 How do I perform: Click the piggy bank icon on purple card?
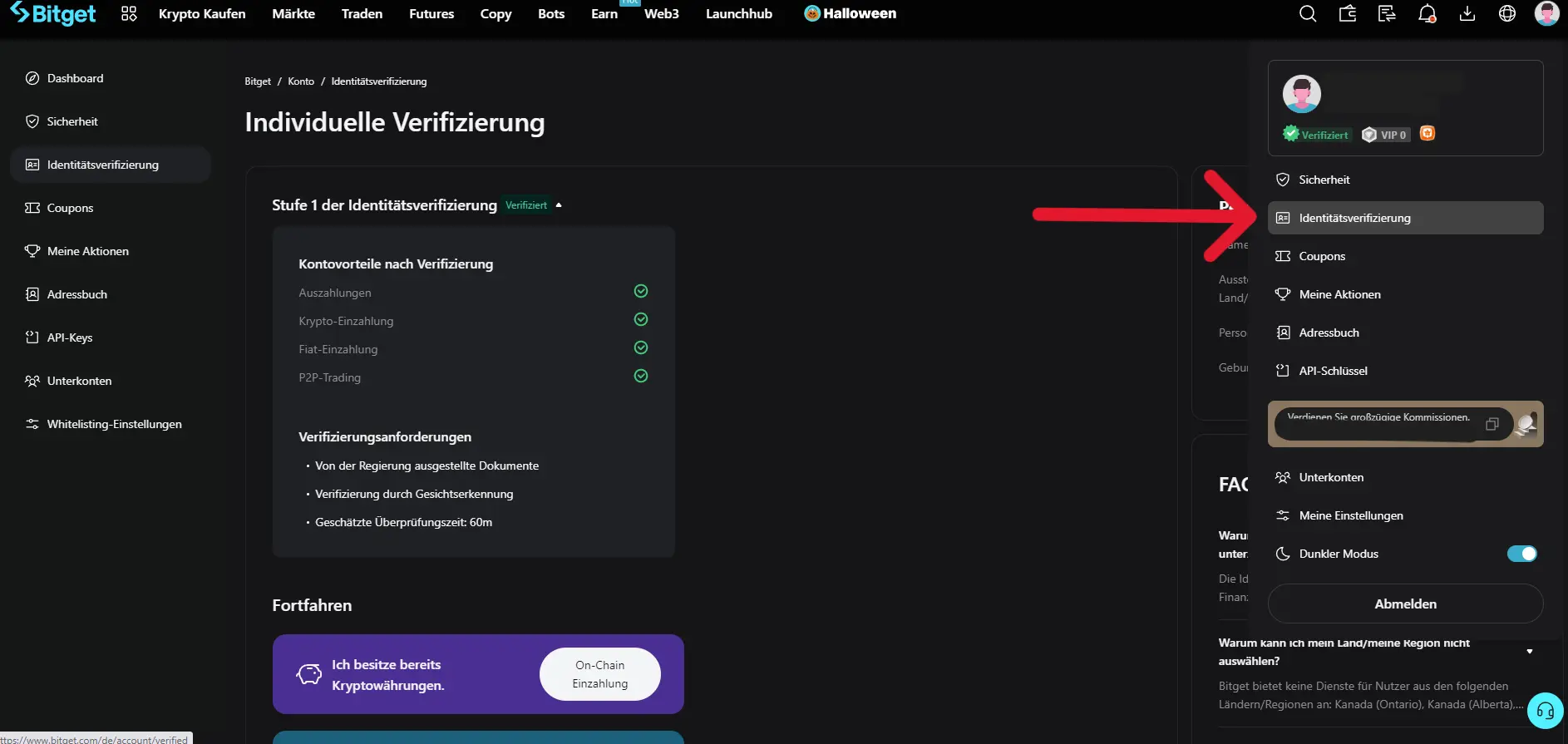(x=309, y=674)
